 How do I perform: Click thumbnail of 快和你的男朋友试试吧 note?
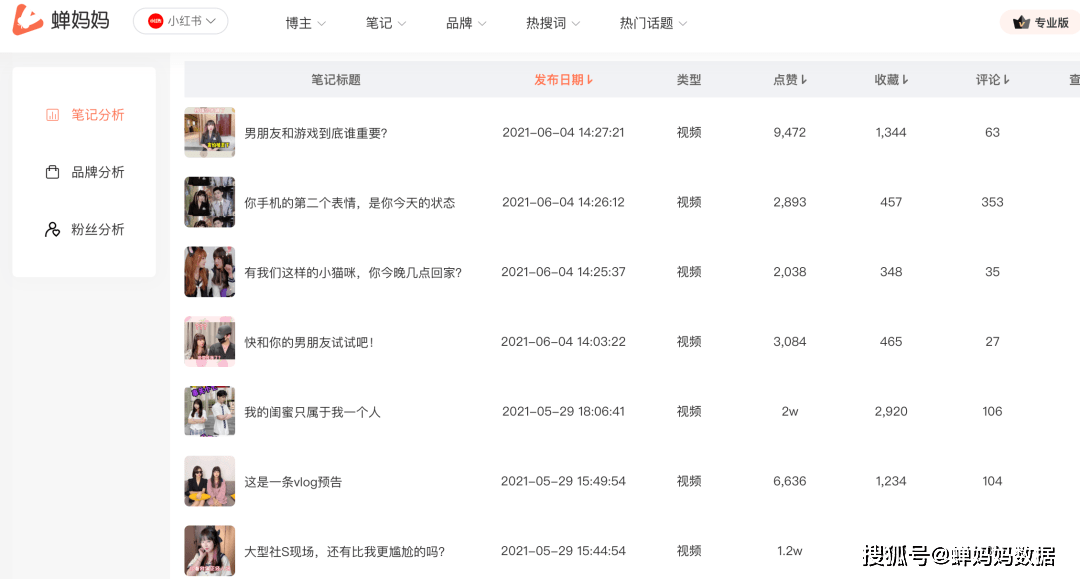209,342
